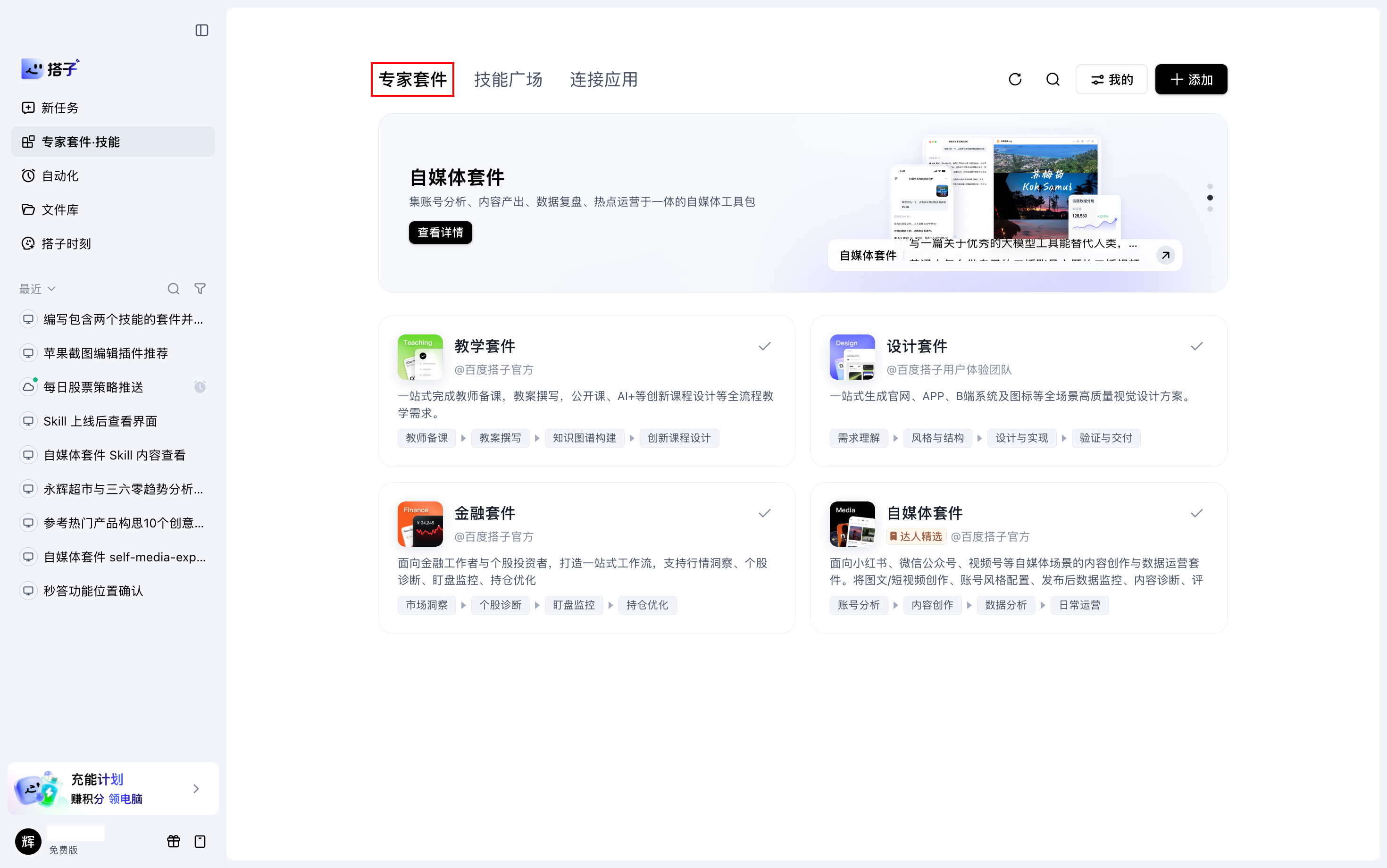Open 文件库 in the sidebar
The height and width of the screenshot is (868, 1387).
(113, 209)
